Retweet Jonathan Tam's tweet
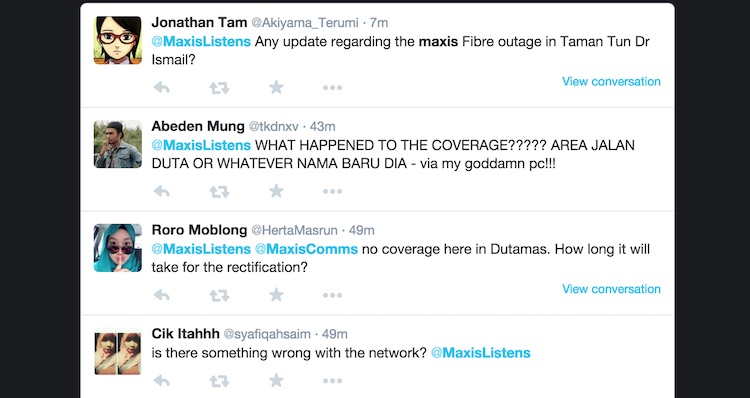 coord(219,88)
